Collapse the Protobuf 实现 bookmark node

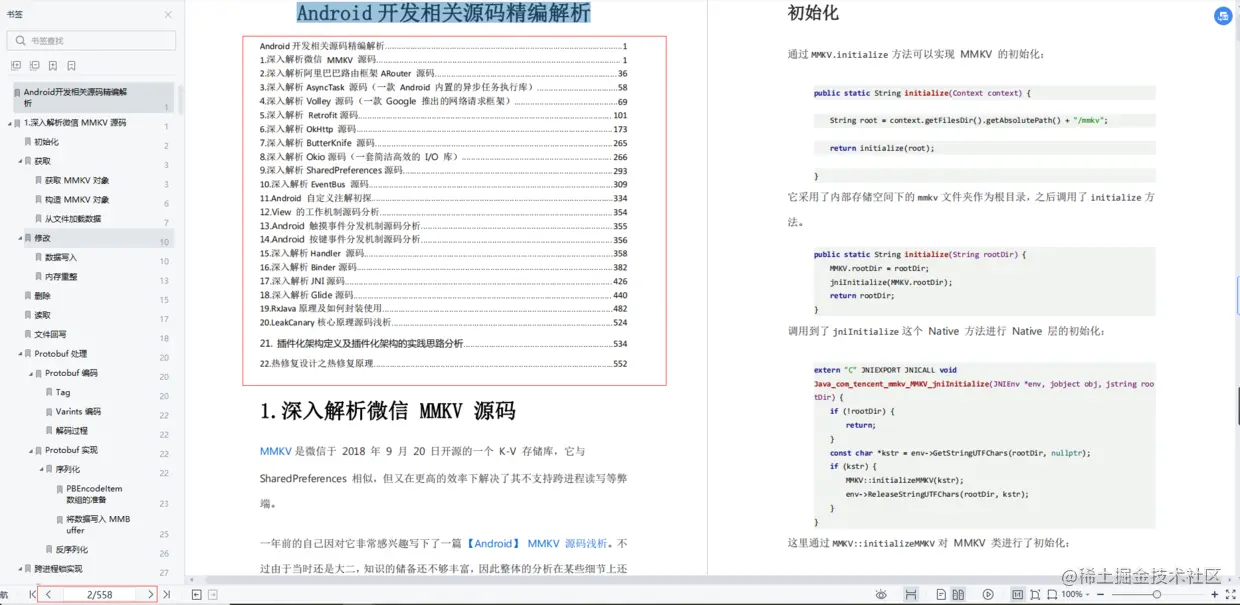click(31, 450)
